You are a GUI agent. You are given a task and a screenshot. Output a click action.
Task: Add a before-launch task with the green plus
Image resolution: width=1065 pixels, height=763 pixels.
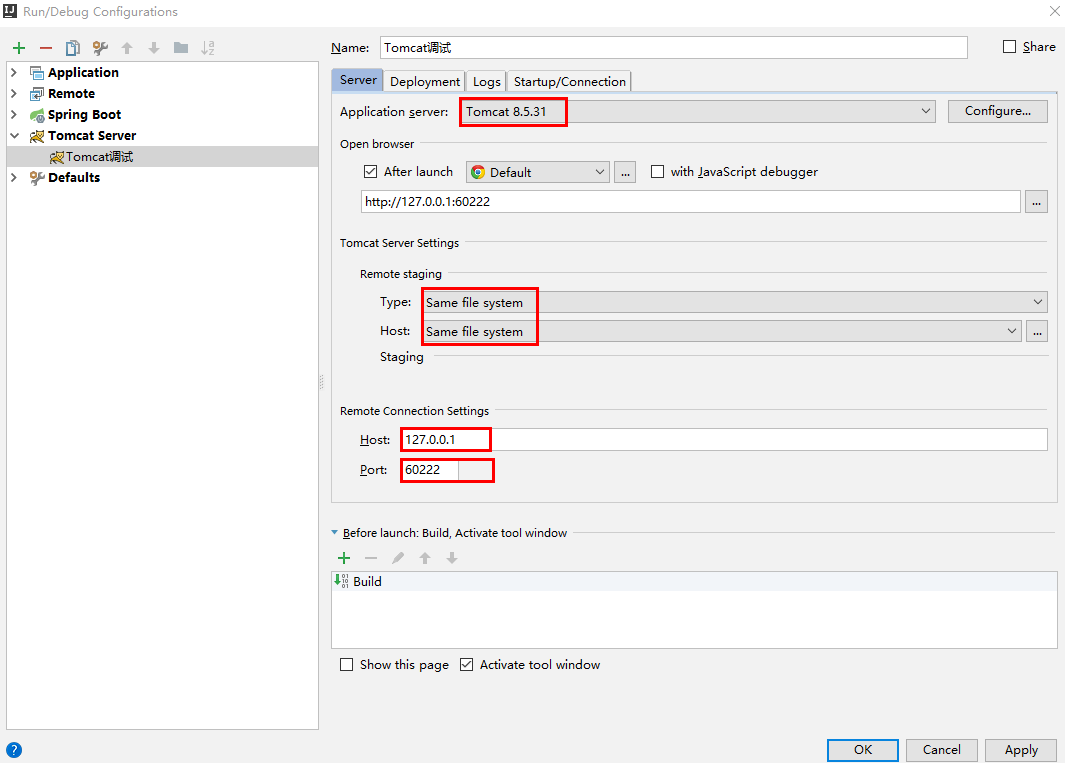pos(344,558)
